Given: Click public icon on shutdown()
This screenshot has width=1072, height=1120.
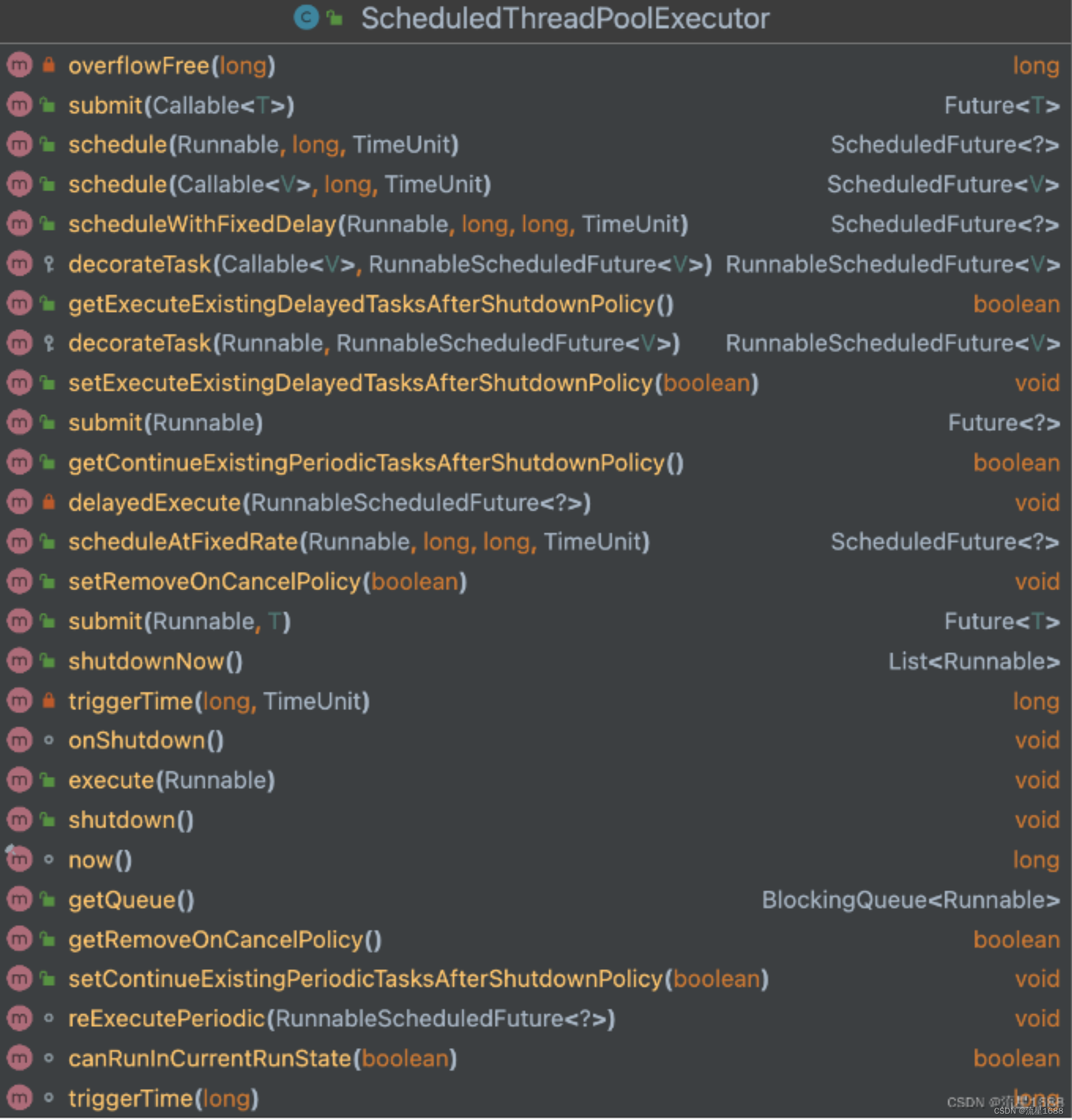Looking at the screenshot, I should click(x=48, y=819).
